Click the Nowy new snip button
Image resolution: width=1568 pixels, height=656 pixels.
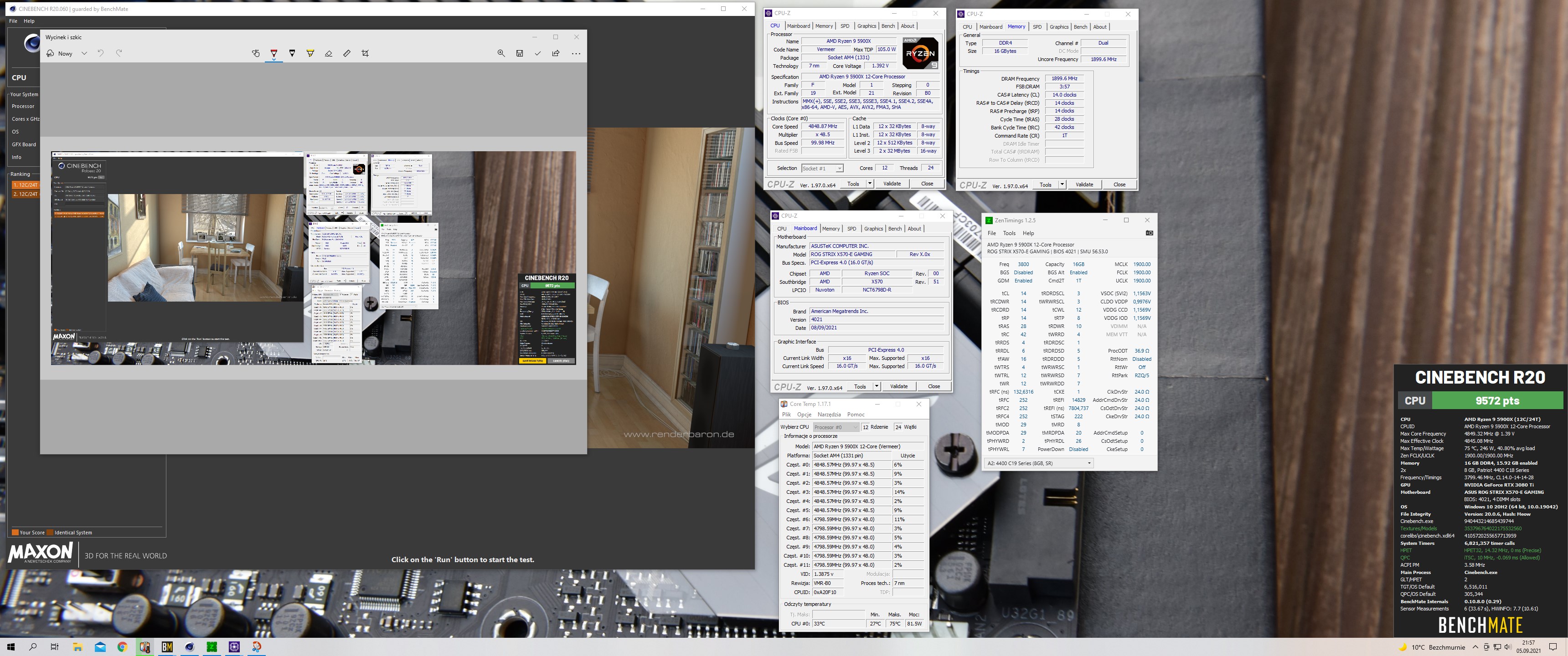pos(60,54)
